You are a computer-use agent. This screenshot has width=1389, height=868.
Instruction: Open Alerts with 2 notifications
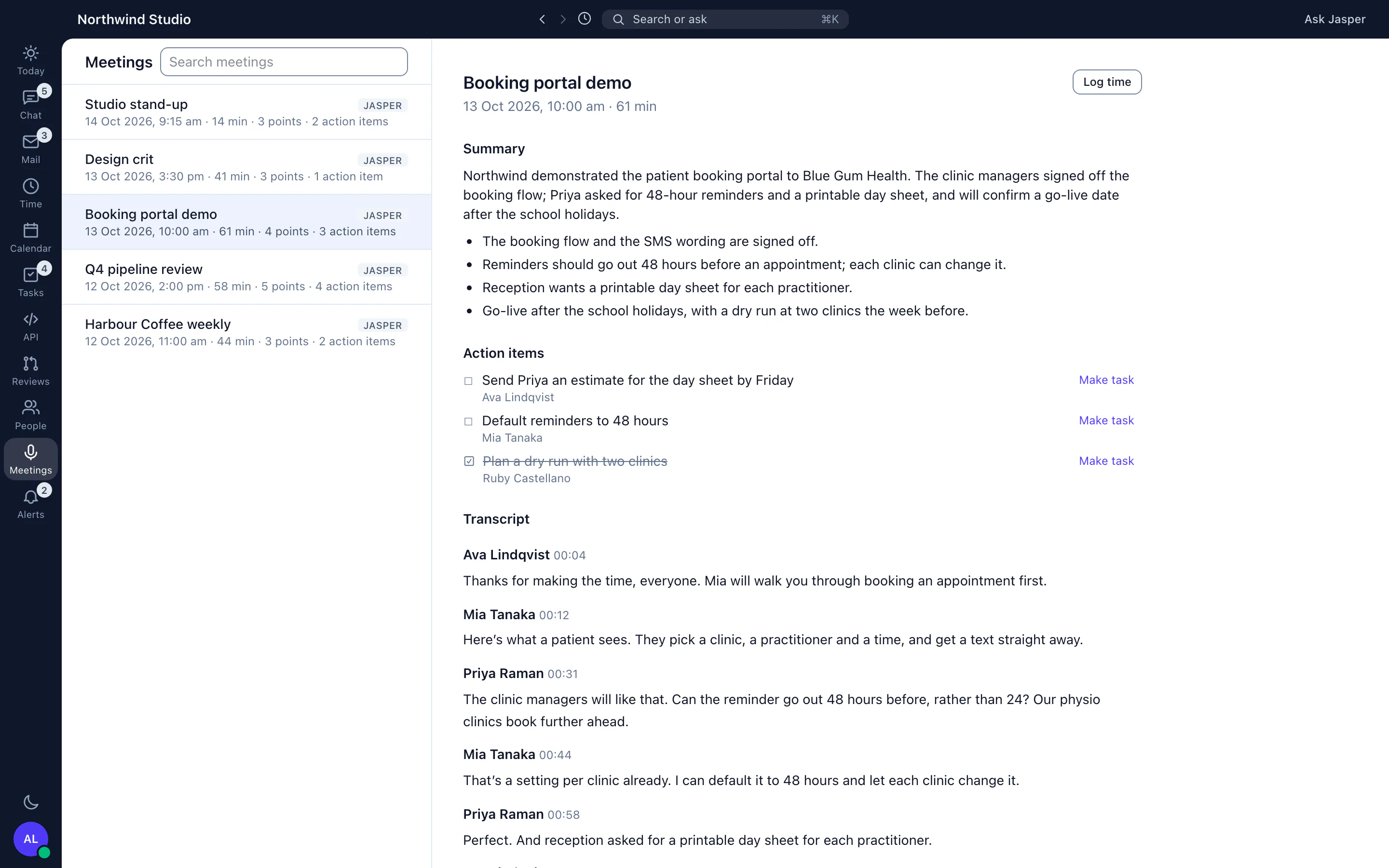tap(30, 504)
